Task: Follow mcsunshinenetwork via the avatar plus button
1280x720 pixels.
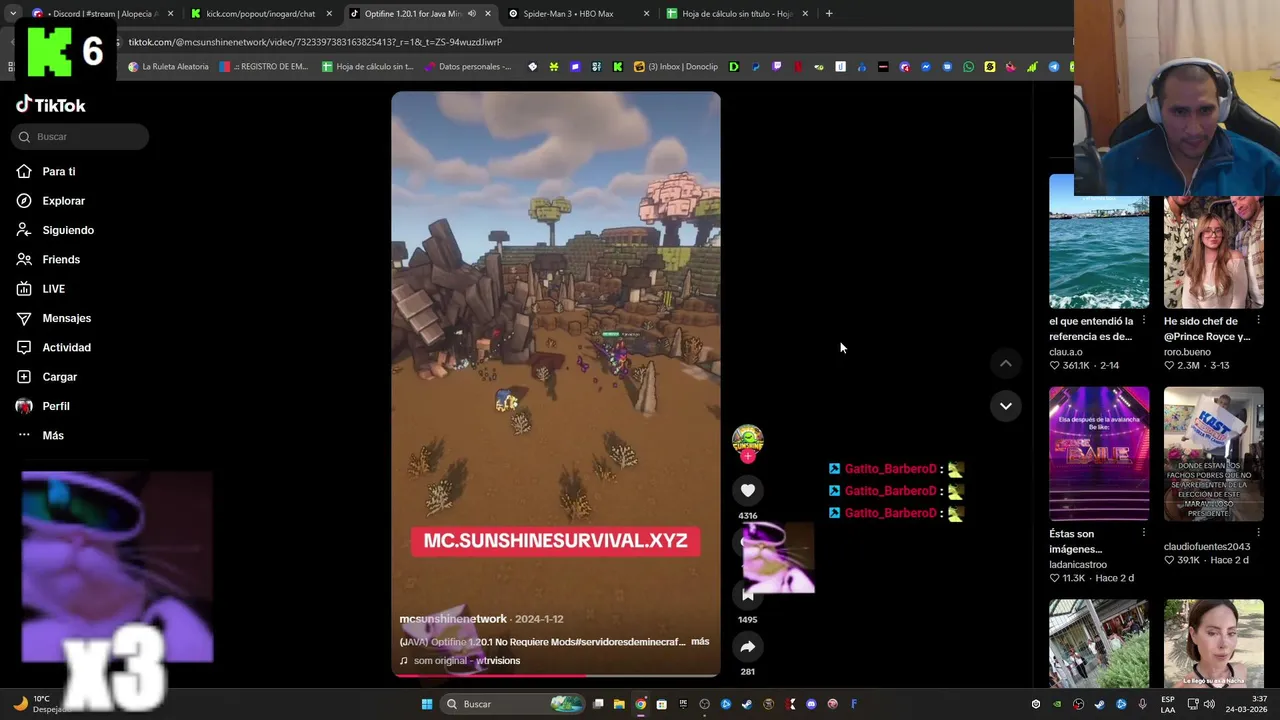Action: [748, 457]
